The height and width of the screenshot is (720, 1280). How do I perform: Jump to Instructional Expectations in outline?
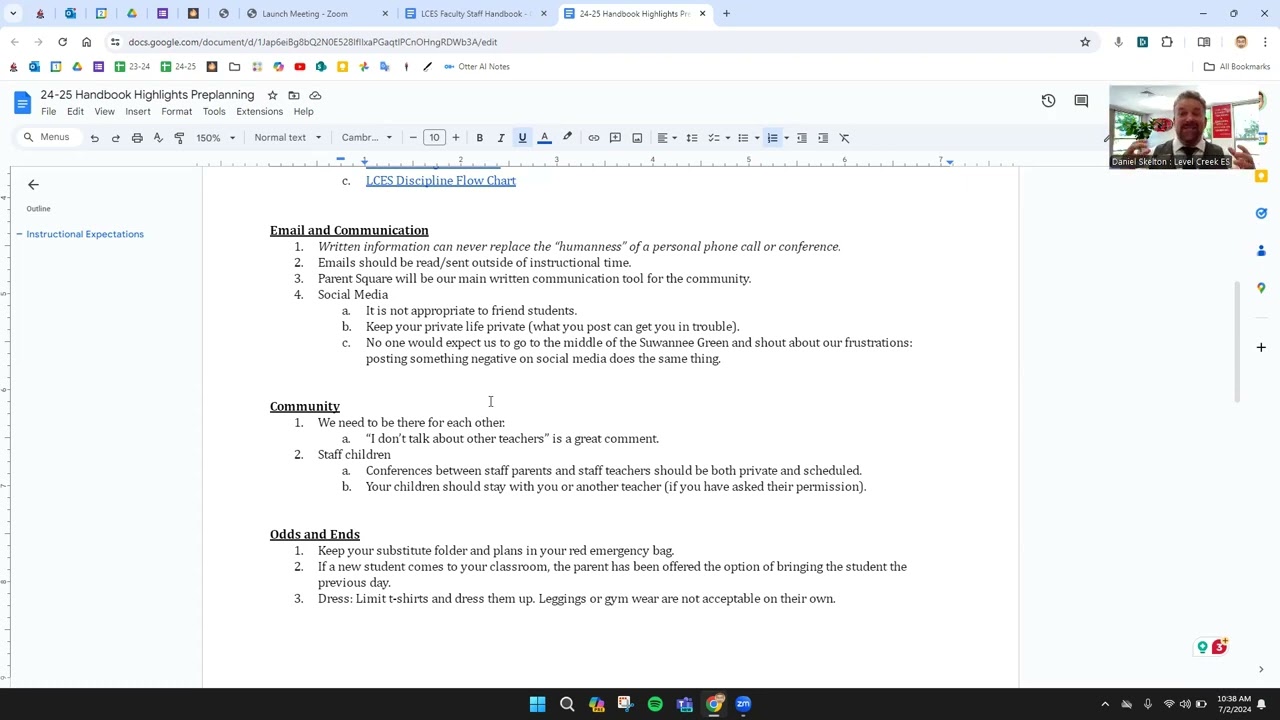pyautogui.click(x=85, y=234)
